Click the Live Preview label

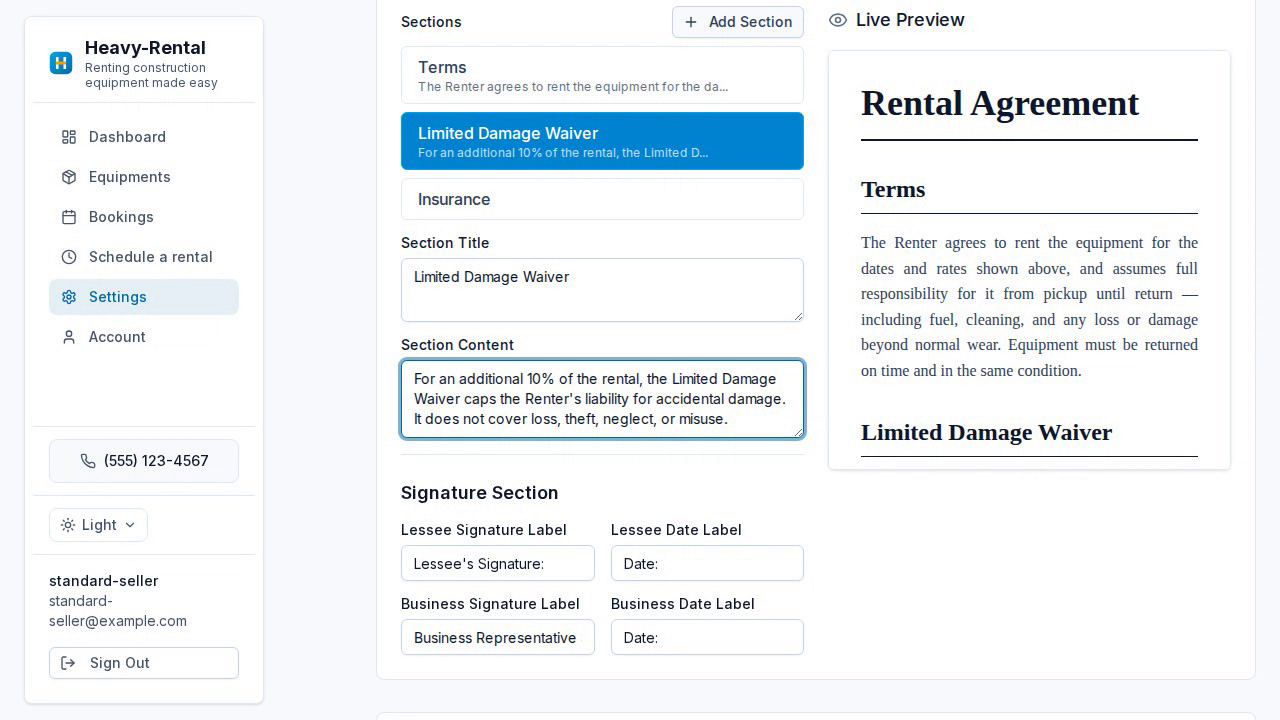pos(910,20)
